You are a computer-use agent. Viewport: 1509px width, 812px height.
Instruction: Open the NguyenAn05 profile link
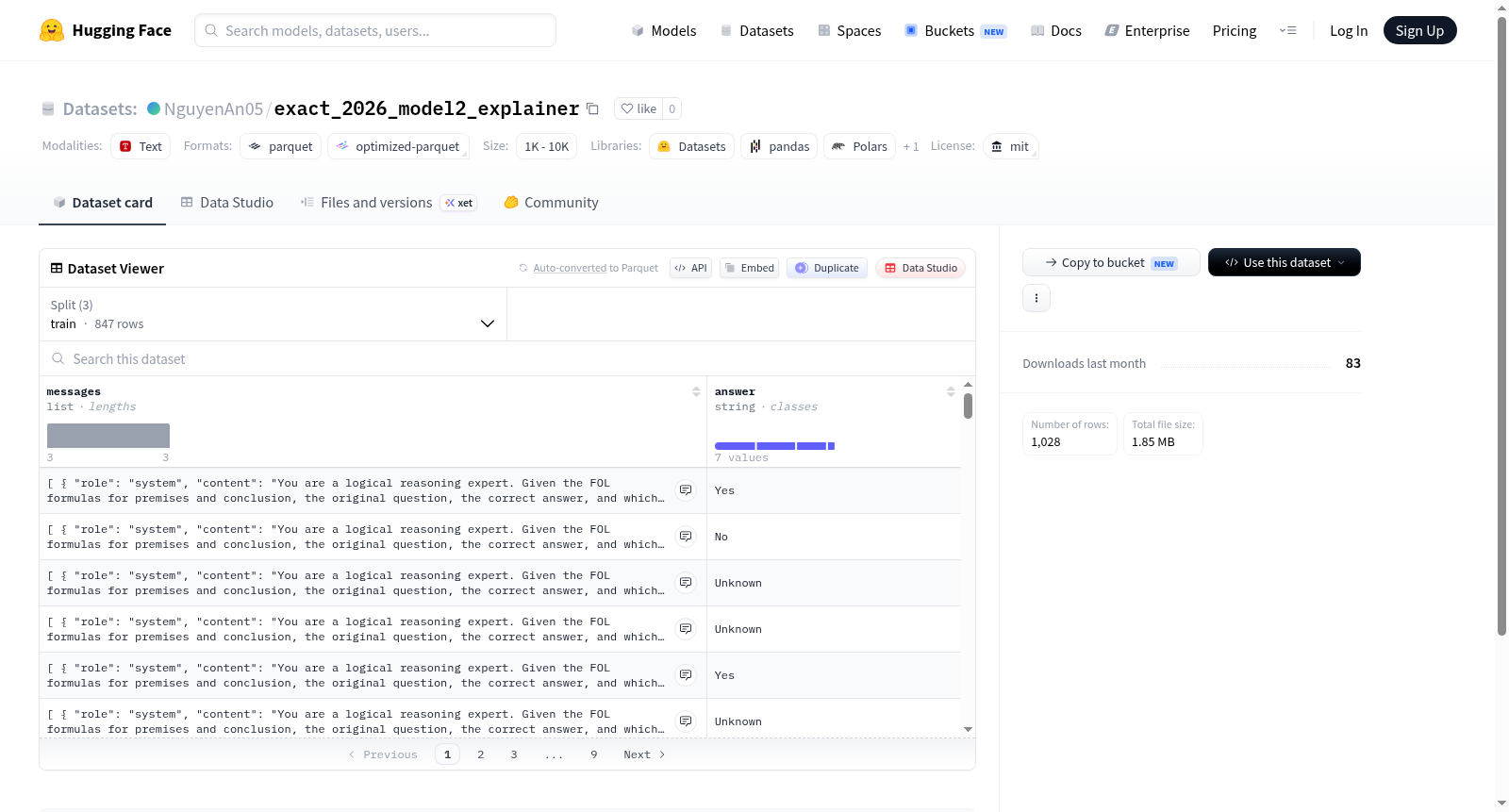213,108
